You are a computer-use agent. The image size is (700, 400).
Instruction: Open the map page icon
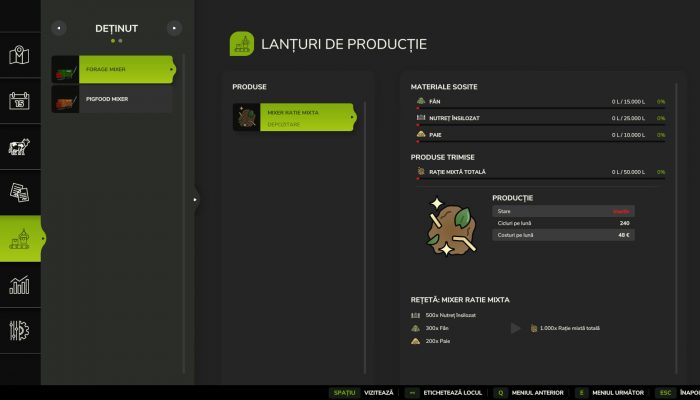pyautogui.click(x=19, y=55)
